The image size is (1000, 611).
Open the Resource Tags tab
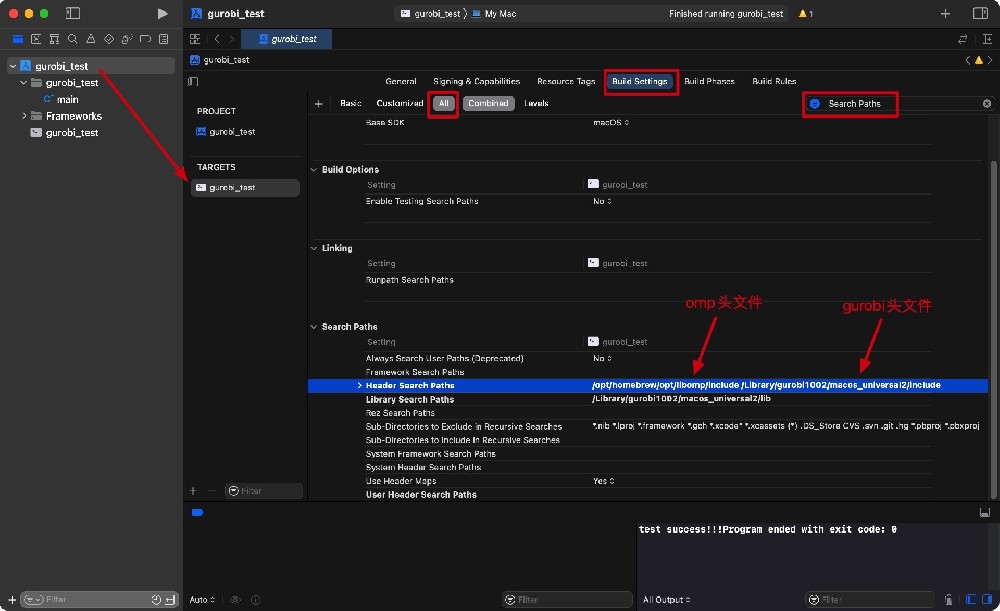click(x=566, y=81)
